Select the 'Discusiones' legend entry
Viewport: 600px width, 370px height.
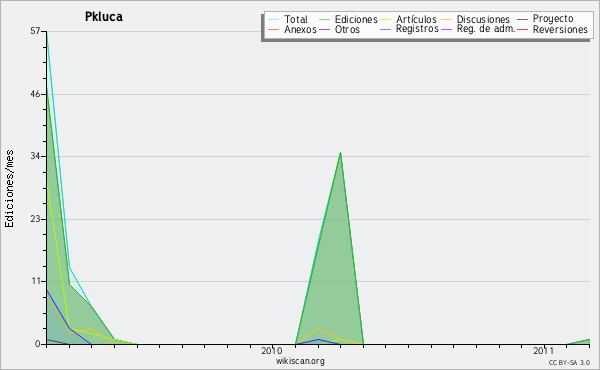pos(483,20)
